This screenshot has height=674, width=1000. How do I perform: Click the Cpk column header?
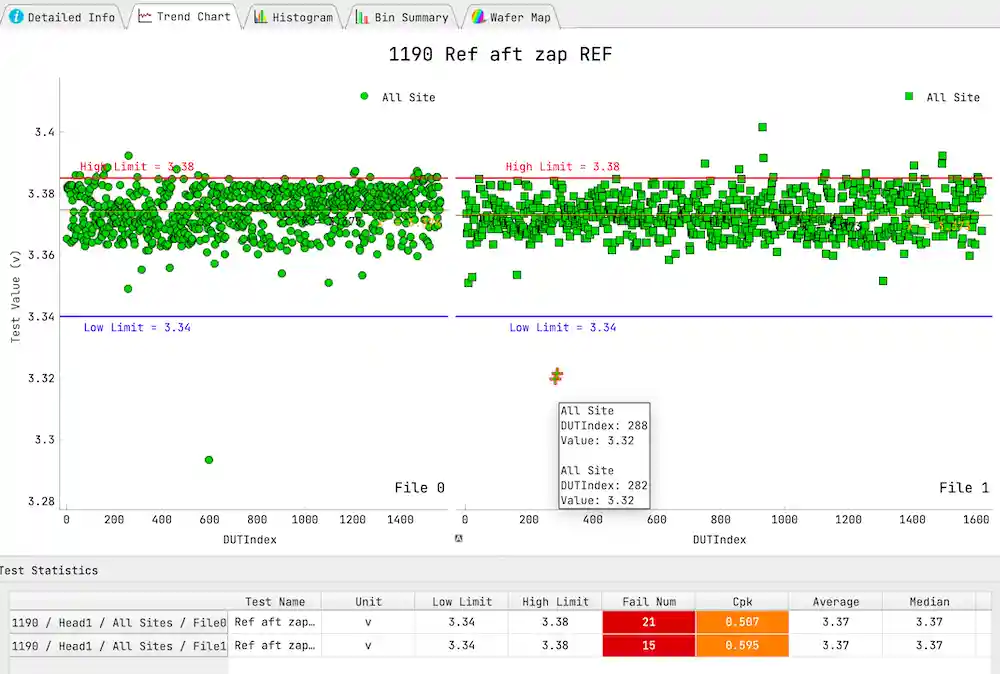(x=742, y=602)
